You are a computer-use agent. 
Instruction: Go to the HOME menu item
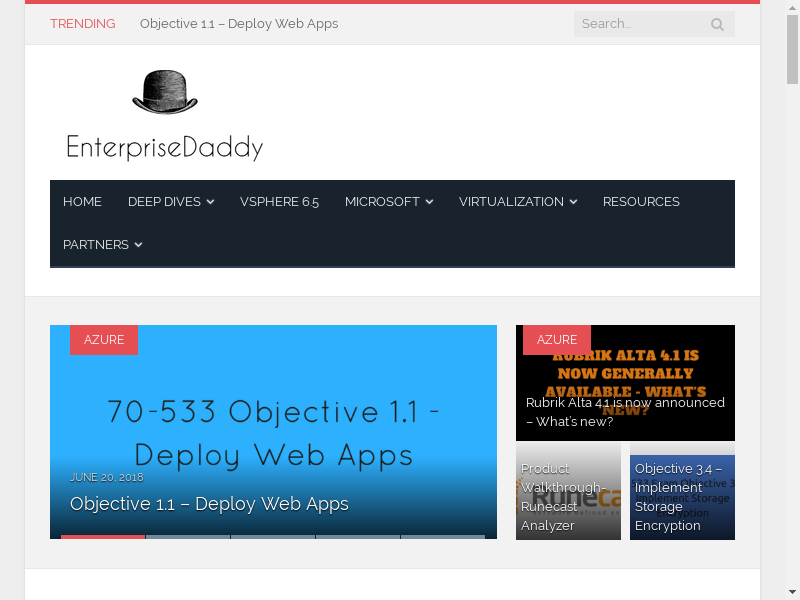click(82, 202)
